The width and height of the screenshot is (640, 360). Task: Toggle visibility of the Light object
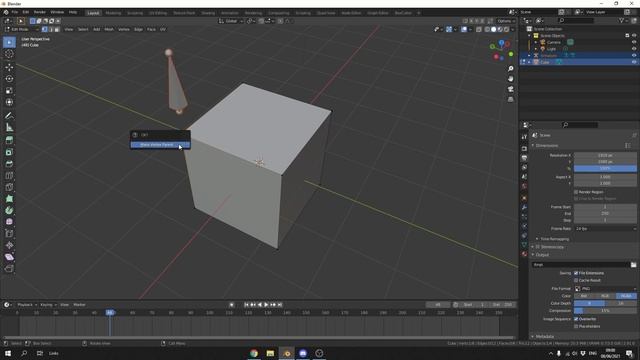tap(634, 49)
